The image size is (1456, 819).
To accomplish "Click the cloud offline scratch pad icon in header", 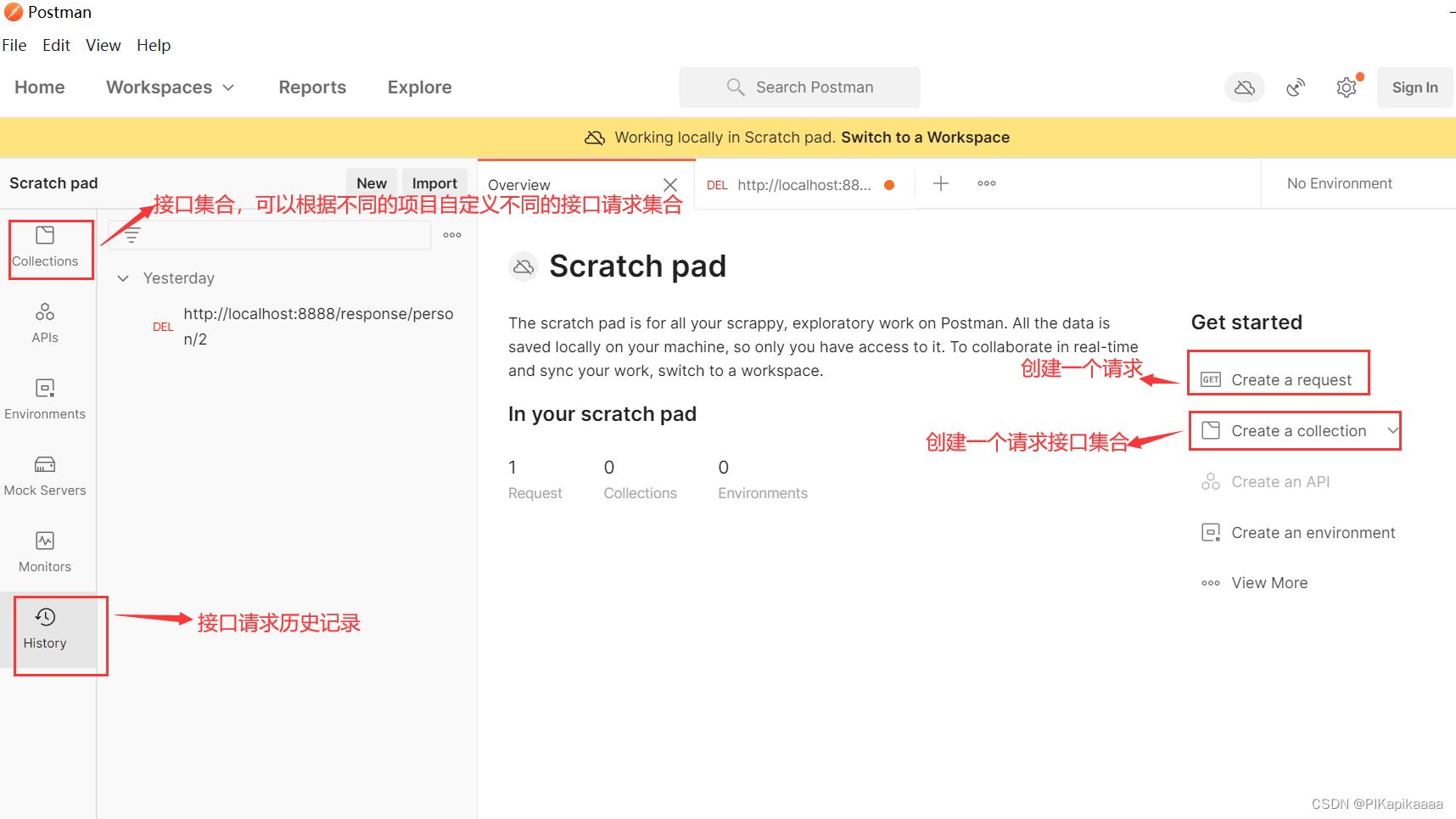I will (1244, 87).
